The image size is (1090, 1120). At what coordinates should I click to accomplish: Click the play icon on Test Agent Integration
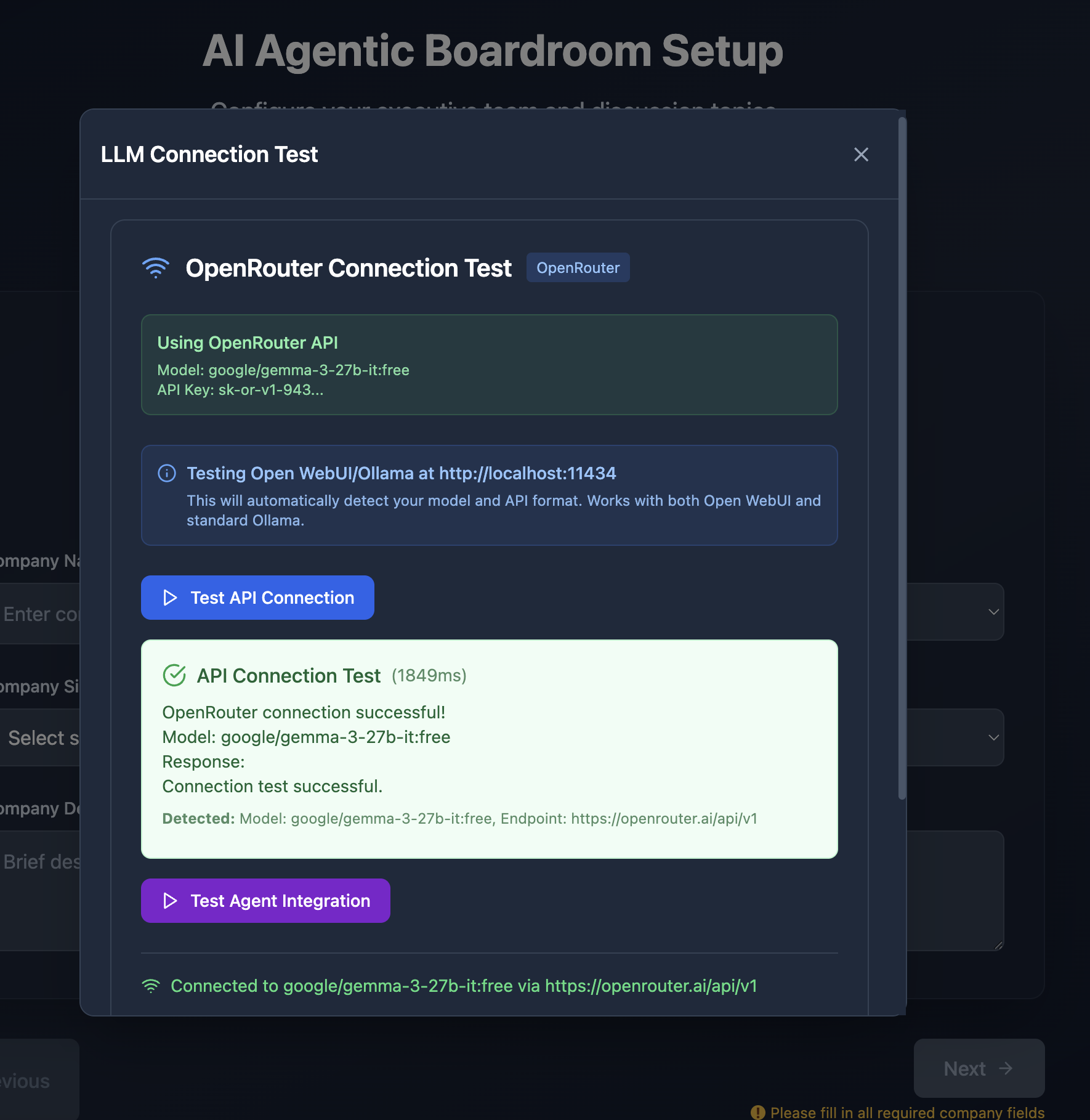170,901
